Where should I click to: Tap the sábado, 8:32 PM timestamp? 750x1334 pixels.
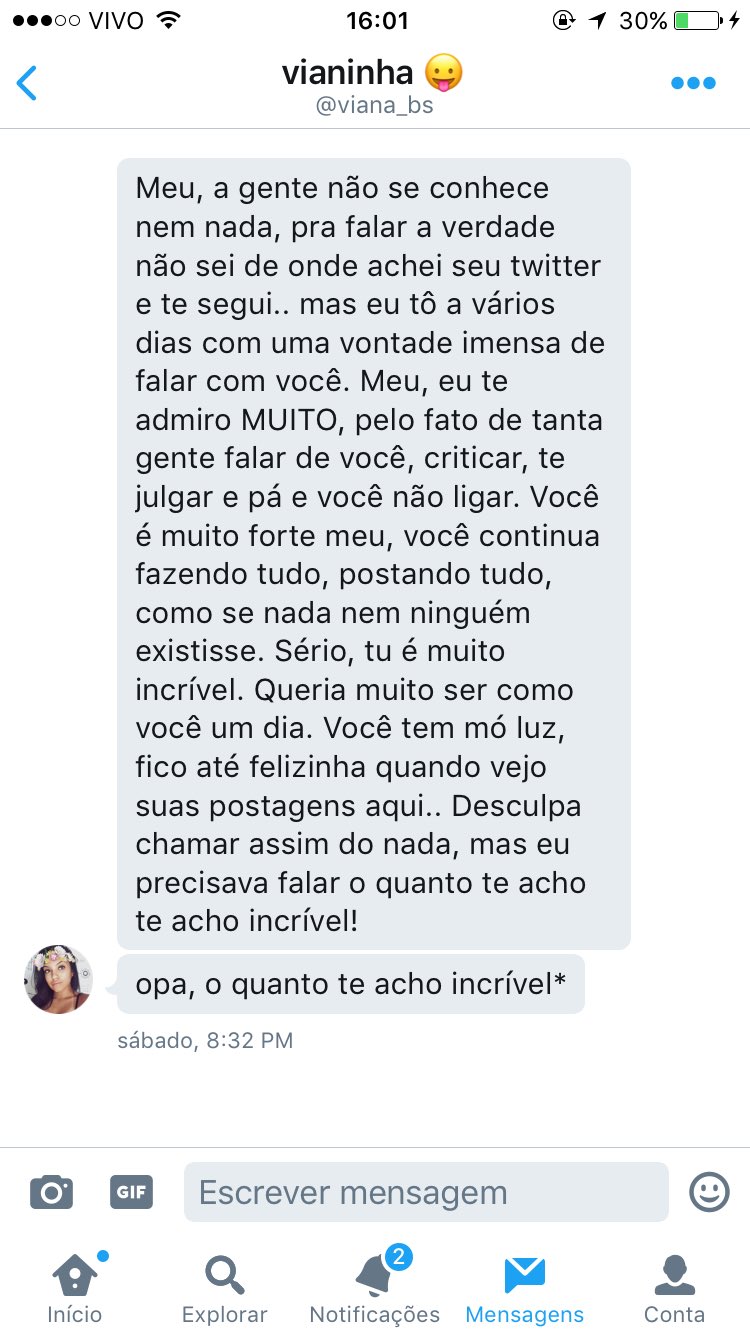(205, 1040)
